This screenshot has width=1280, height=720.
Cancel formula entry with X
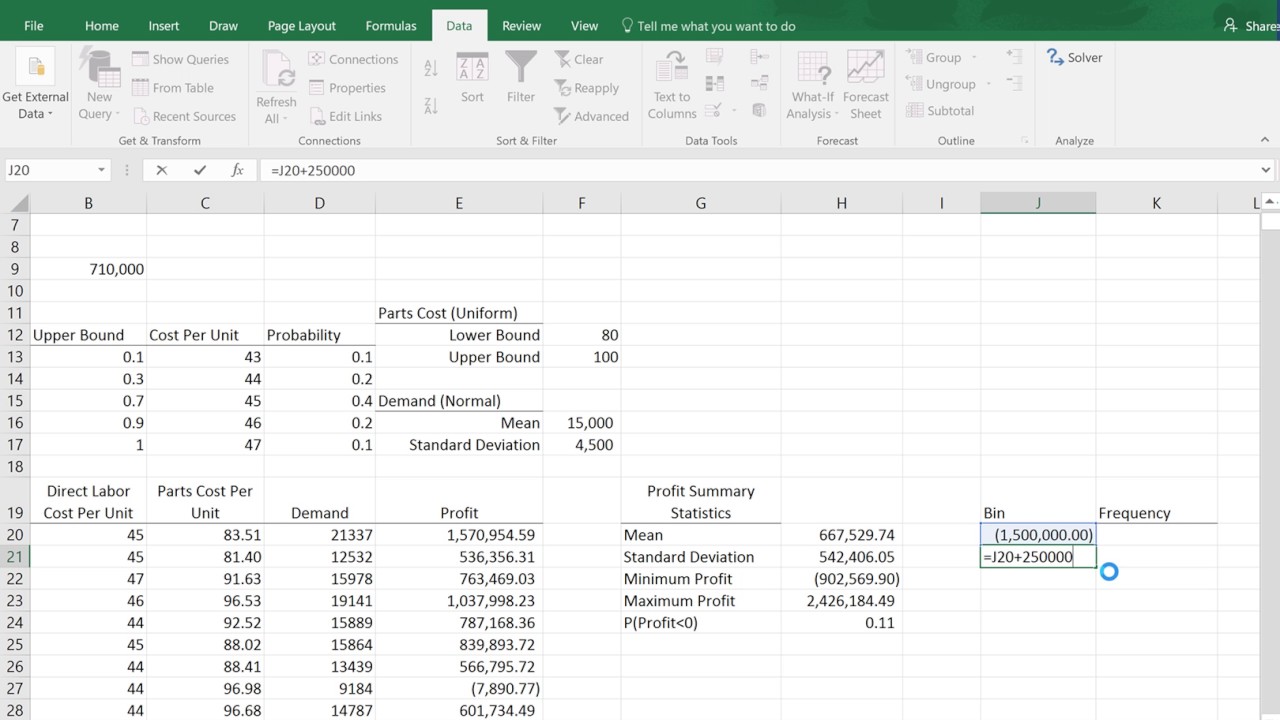pyautogui.click(x=162, y=170)
